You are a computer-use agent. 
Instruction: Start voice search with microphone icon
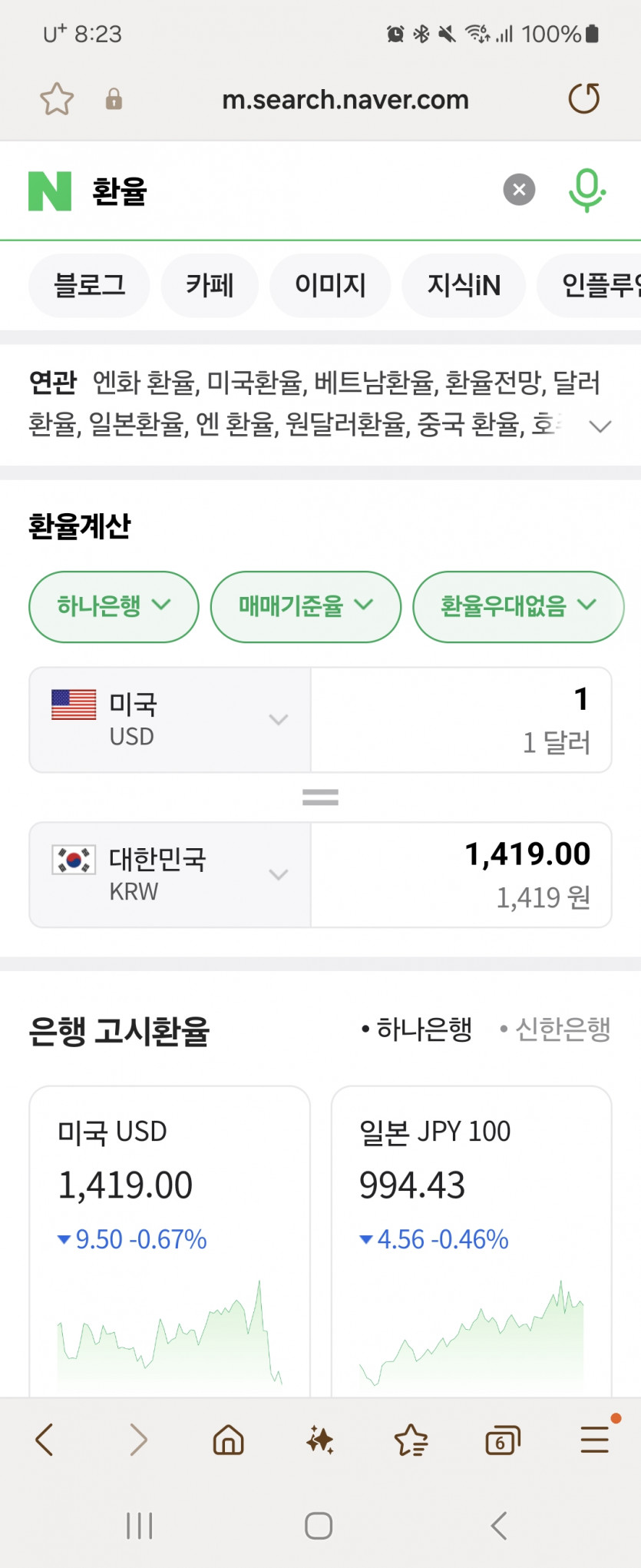(x=587, y=190)
